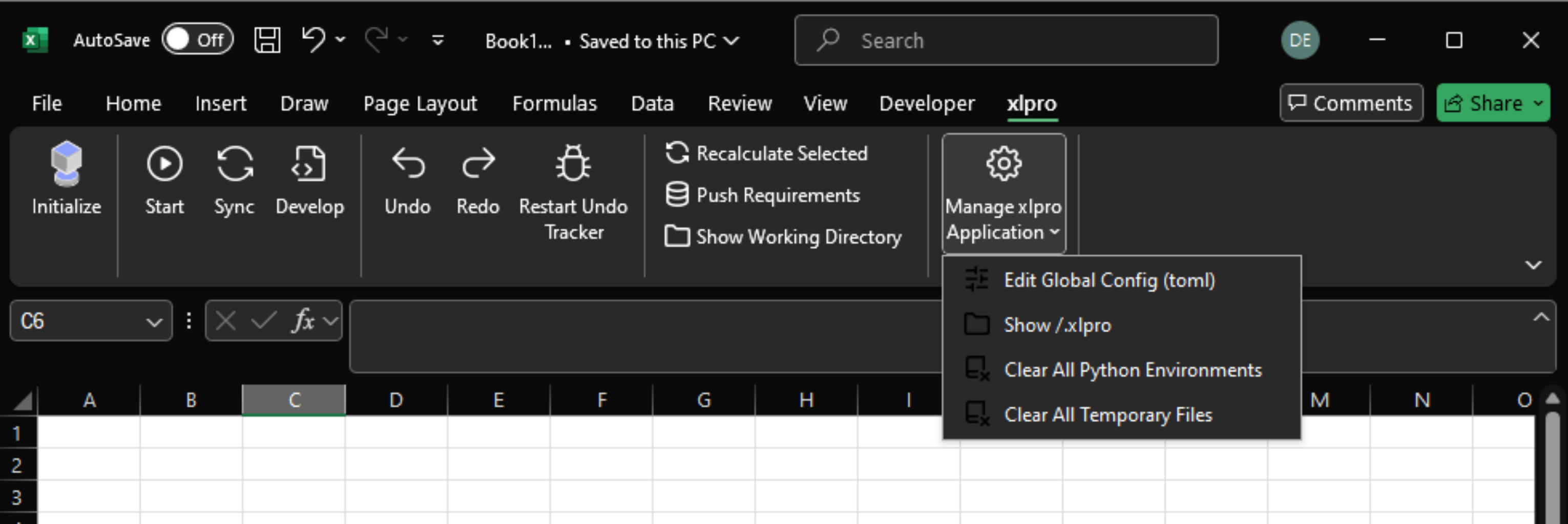
Task: Select Clear All Python Environments
Action: 1121,370
